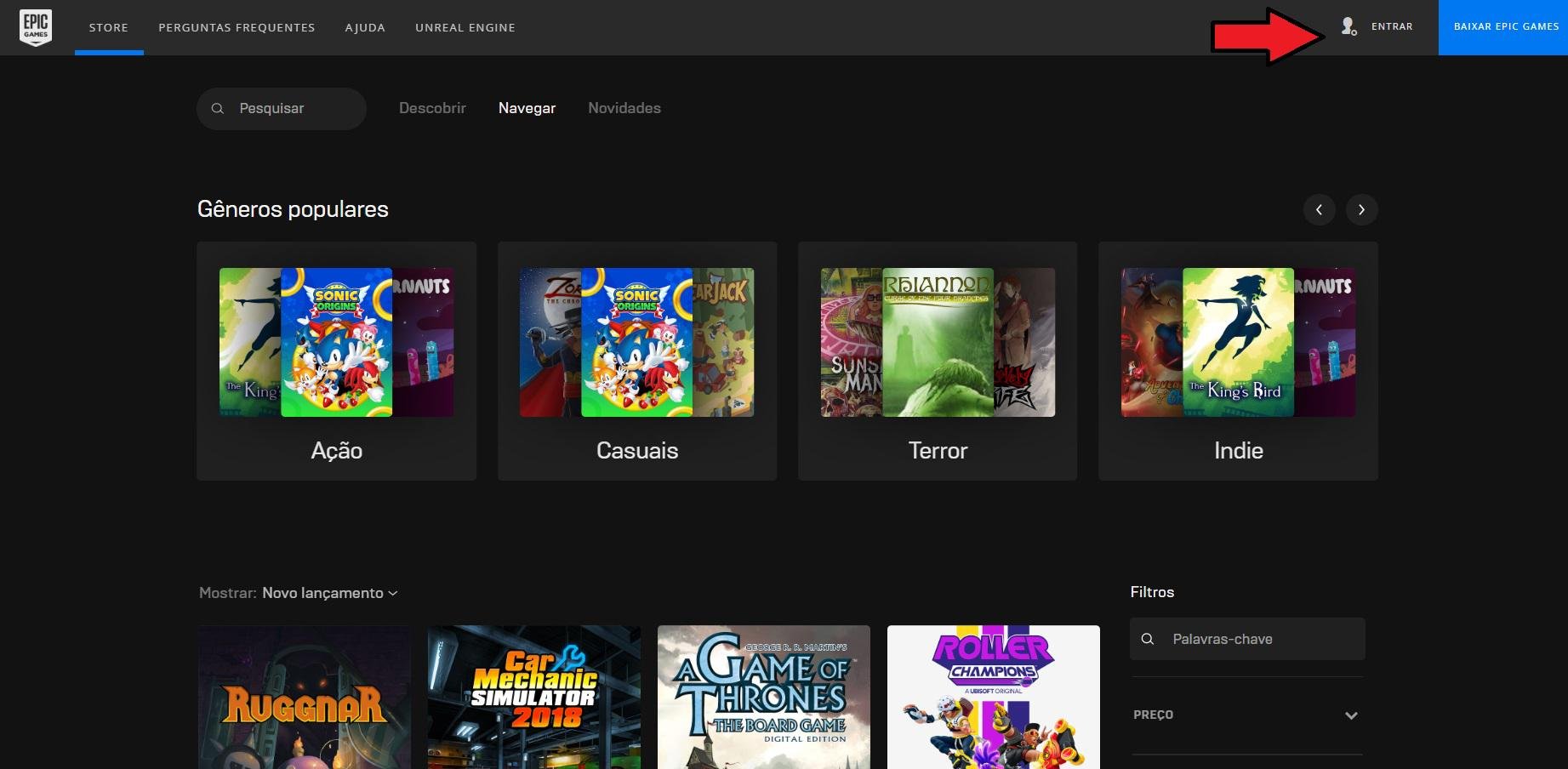1568x769 pixels.
Task: Open Car Mechanic Simulator 2018 tile
Action: pyautogui.click(x=534, y=698)
